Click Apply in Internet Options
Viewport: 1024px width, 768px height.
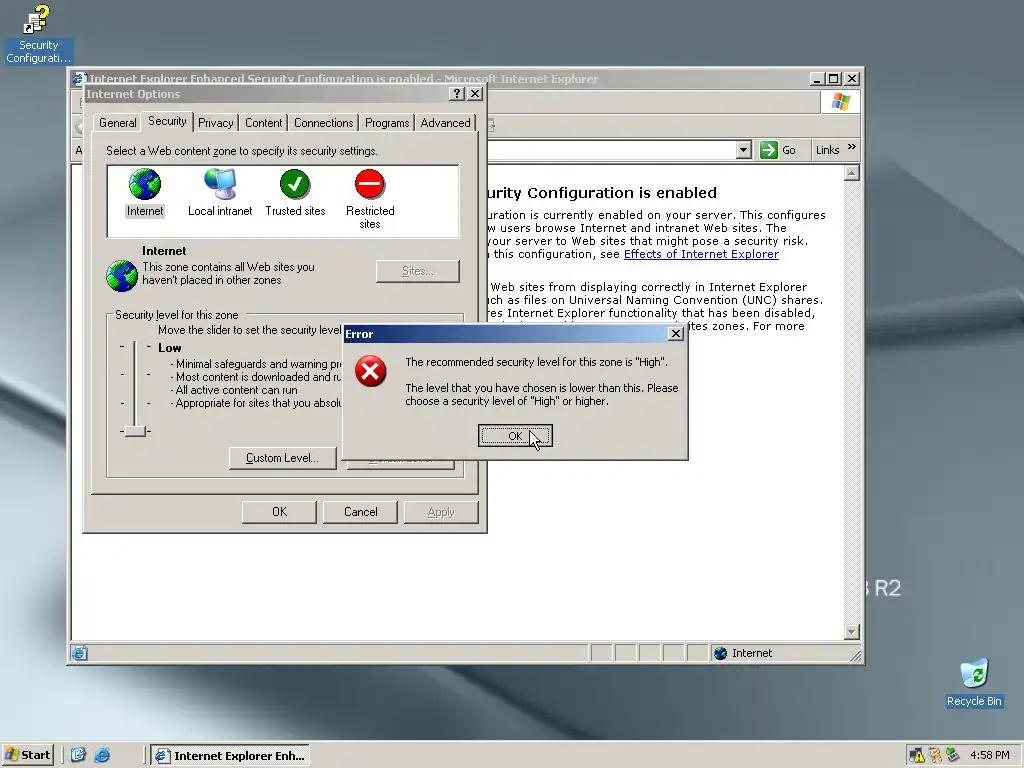click(441, 512)
